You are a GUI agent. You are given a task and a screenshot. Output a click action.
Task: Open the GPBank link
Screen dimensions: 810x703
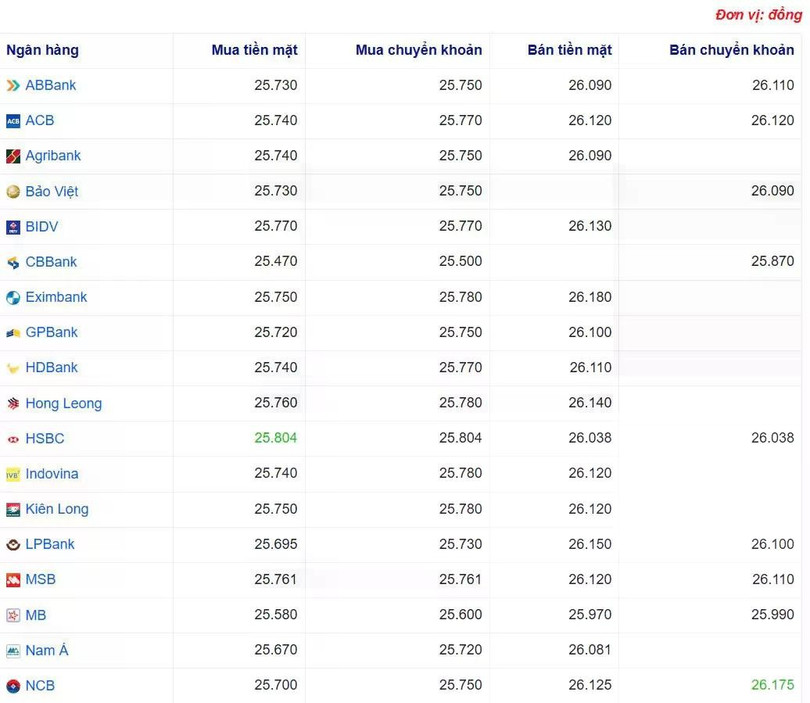click(x=52, y=332)
